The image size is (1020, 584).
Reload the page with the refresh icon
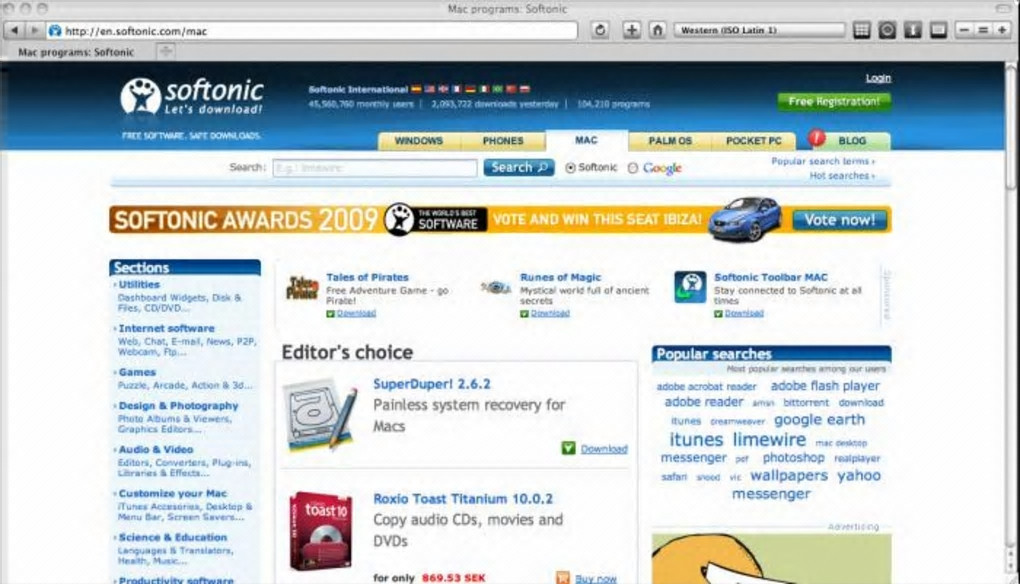pyautogui.click(x=600, y=30)
